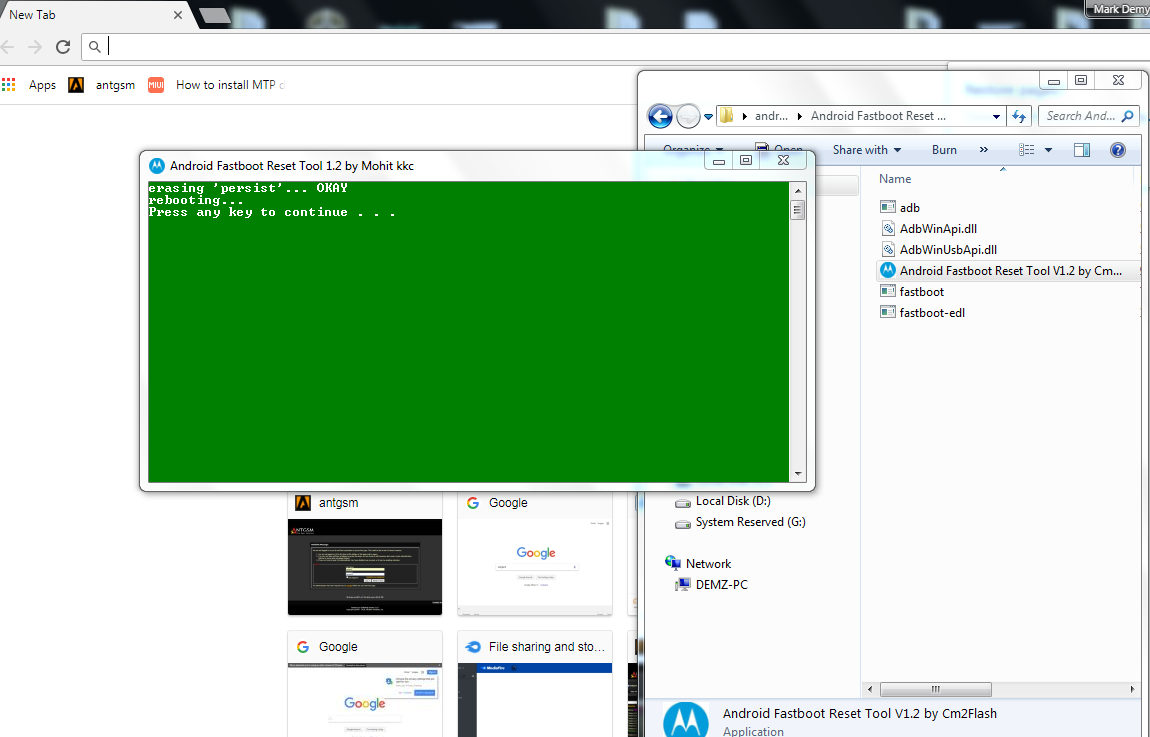
Task: Click console window scroll up arrow
Action: pos(798,191)
